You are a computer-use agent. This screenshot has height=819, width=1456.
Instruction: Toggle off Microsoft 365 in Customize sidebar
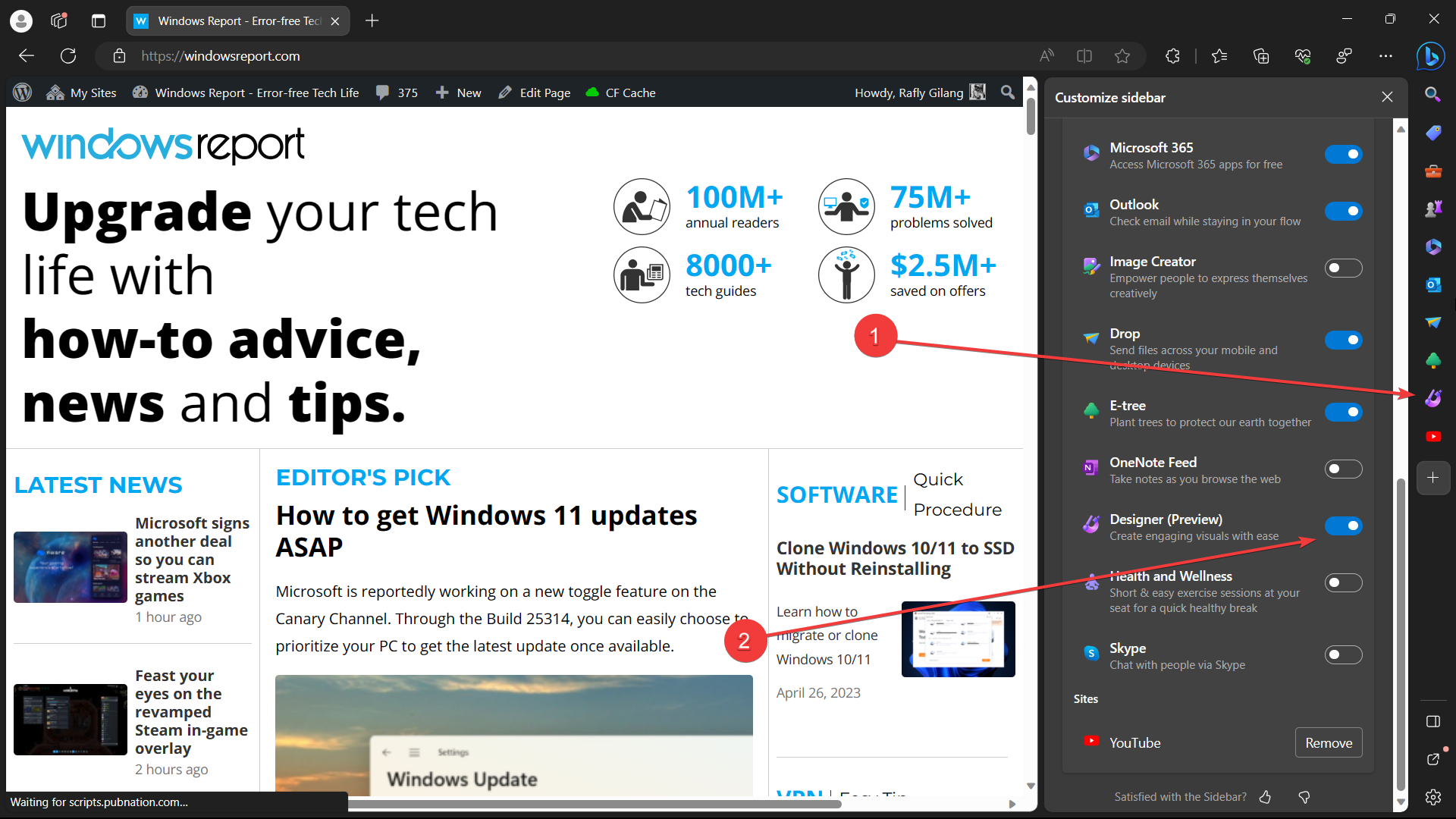coord(1343,154)
